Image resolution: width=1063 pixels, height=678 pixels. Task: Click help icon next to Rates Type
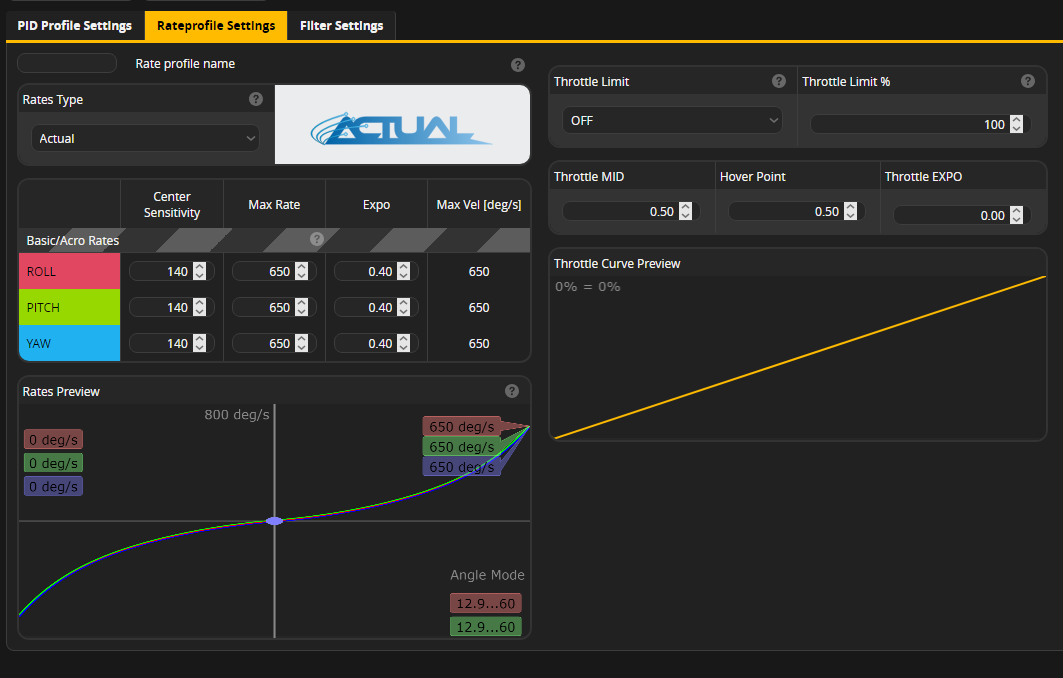[x=256, y=99]
